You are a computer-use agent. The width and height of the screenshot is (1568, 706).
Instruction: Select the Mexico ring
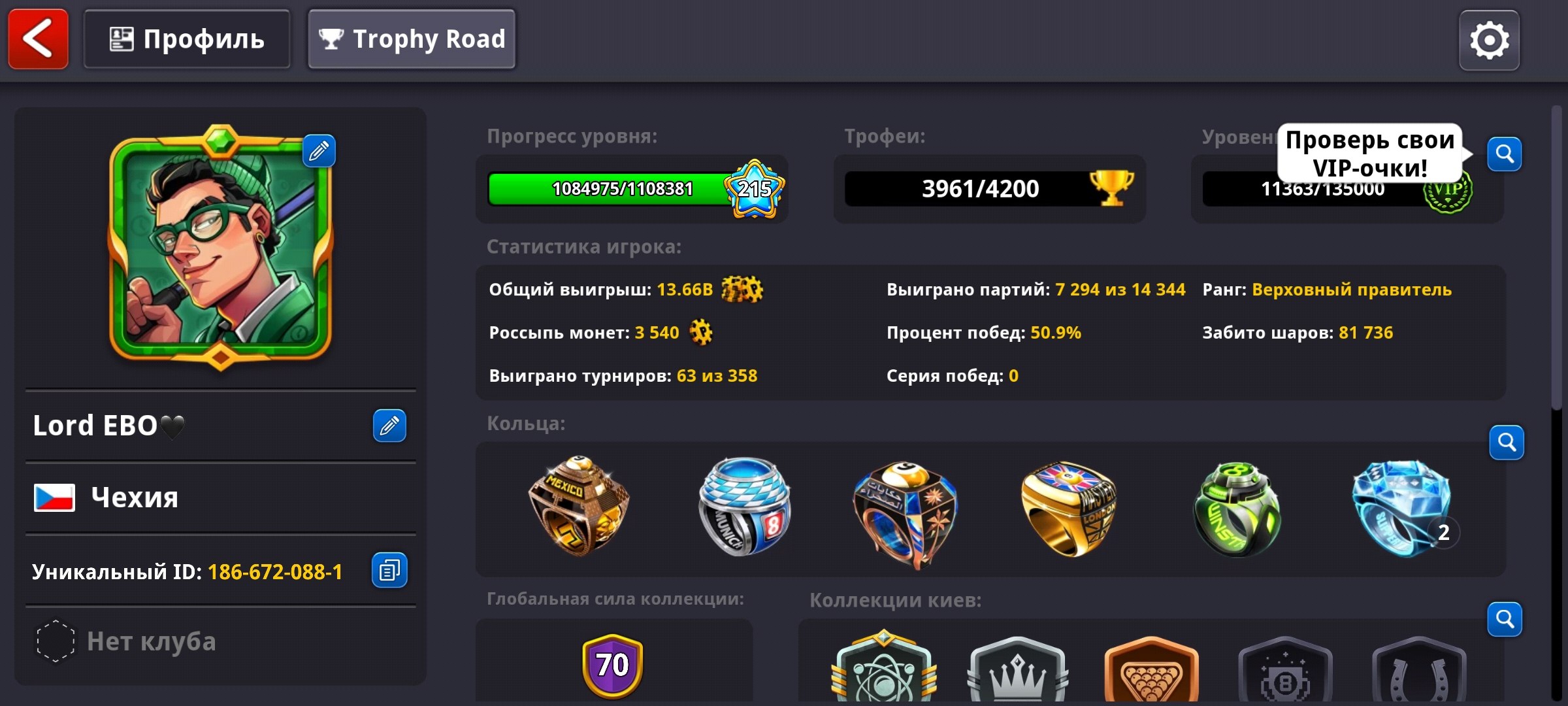point(578,506)
